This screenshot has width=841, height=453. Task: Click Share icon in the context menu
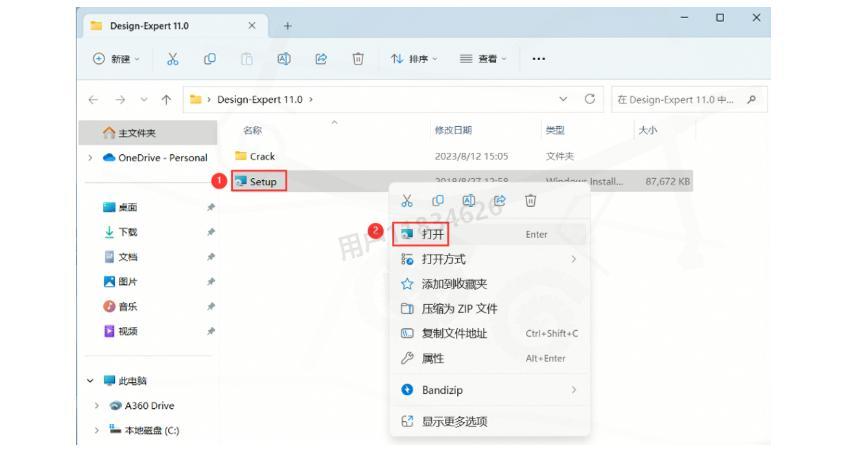499,201
